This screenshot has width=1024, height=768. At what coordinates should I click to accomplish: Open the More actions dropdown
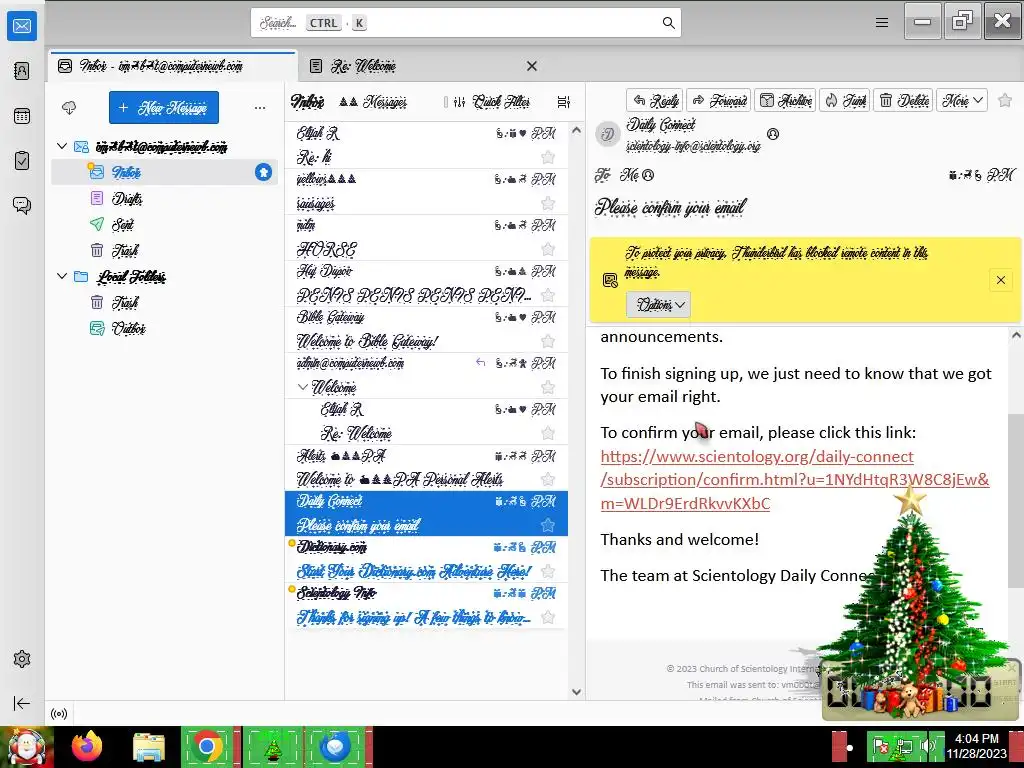(962, 101)
